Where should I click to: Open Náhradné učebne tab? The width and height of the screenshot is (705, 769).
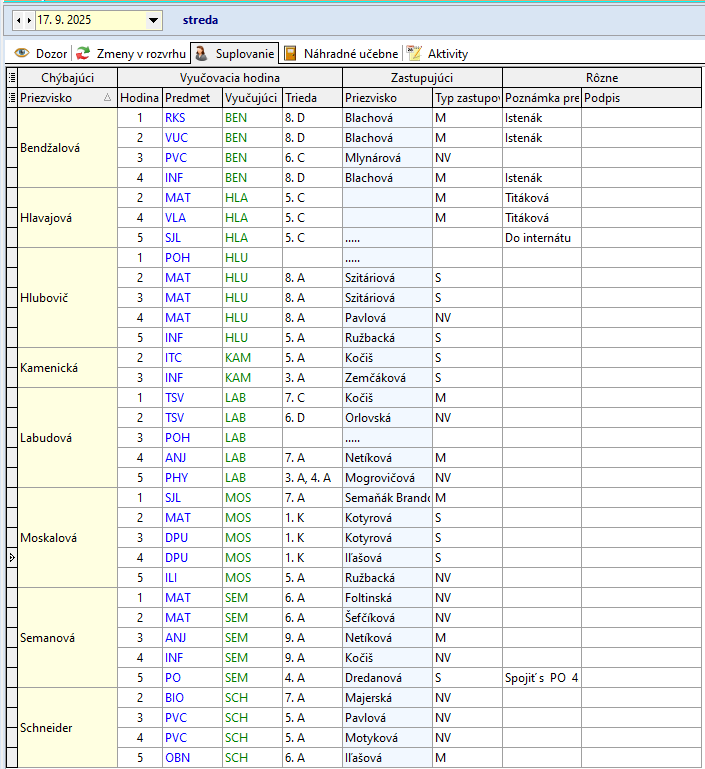pos(342,53)
